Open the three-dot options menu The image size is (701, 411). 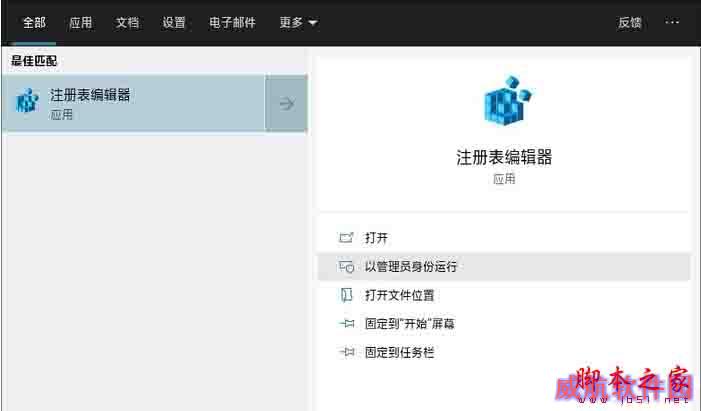click(x=672, y=21)
